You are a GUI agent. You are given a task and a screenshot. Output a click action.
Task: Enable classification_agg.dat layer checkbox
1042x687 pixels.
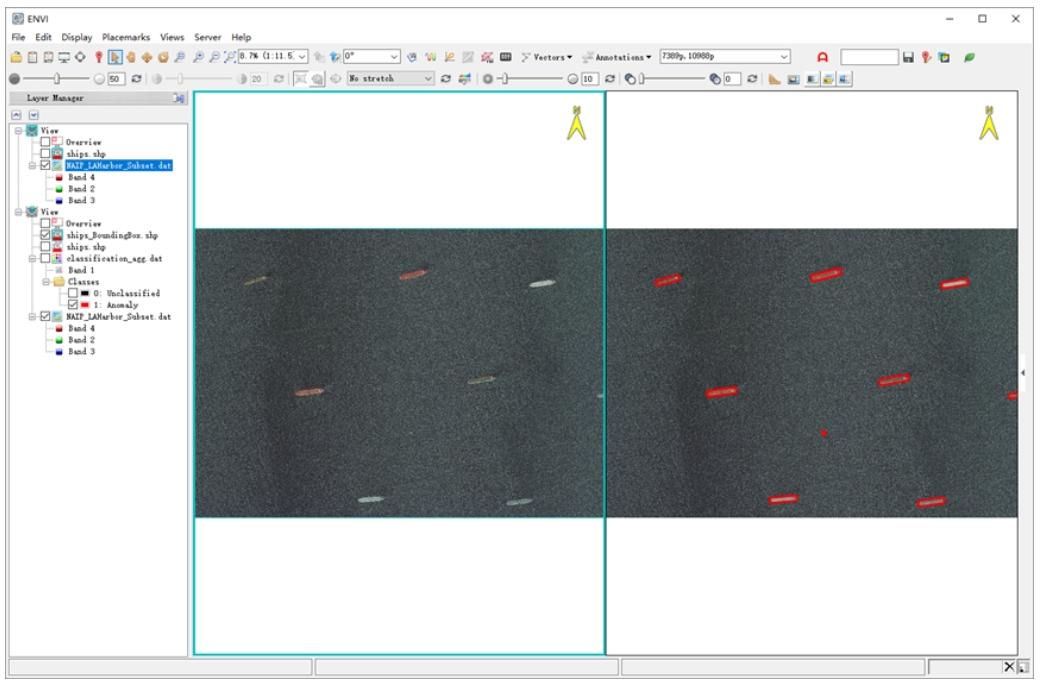45,258
